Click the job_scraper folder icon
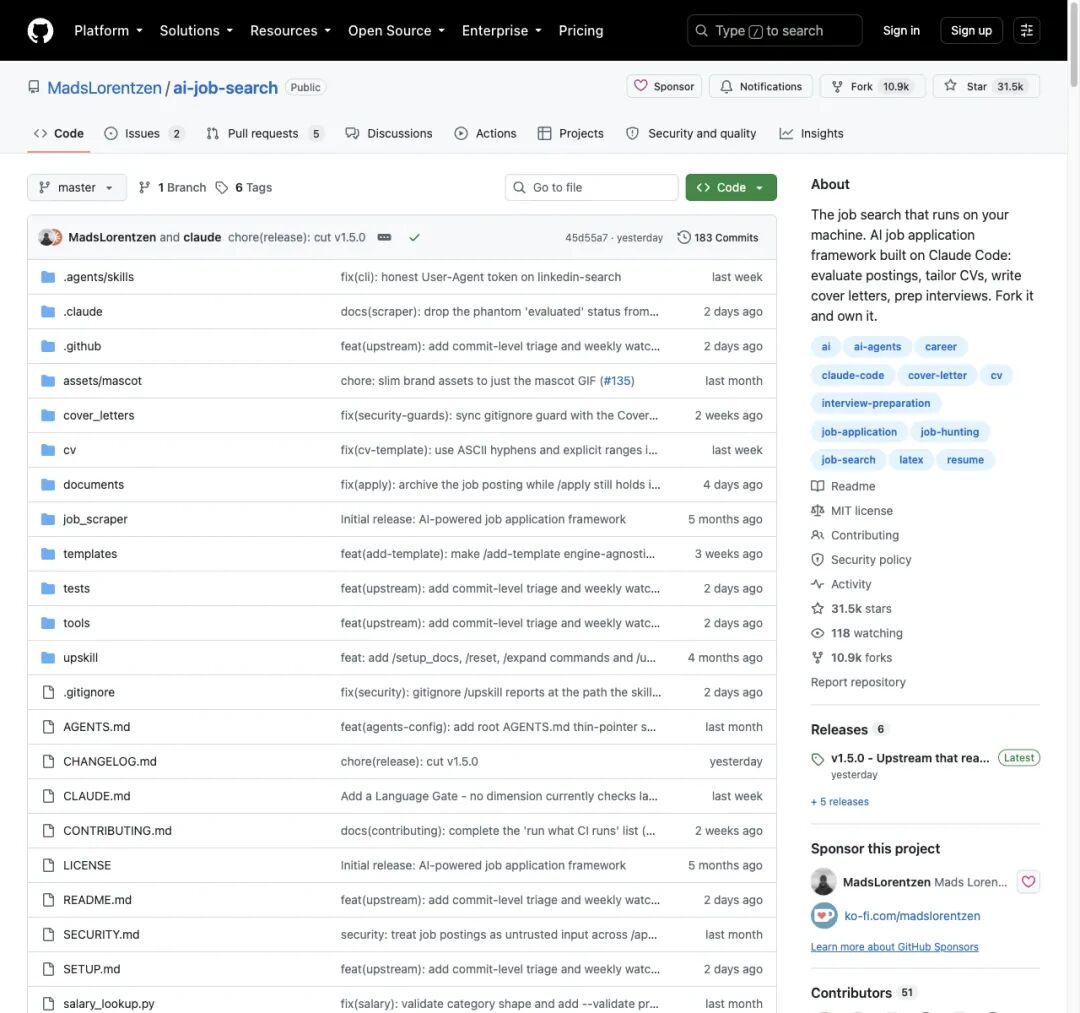The width and height of the screenshot is (1080, 1013). 48,519
